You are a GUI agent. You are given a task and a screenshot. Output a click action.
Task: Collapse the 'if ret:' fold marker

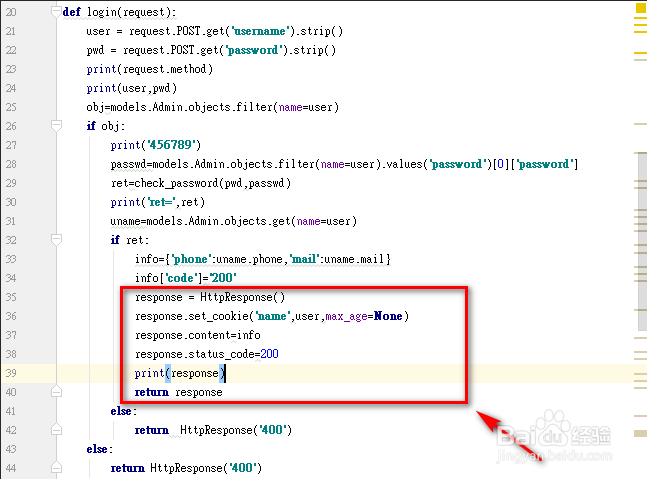pyautogui.click(x=57, y=239)
